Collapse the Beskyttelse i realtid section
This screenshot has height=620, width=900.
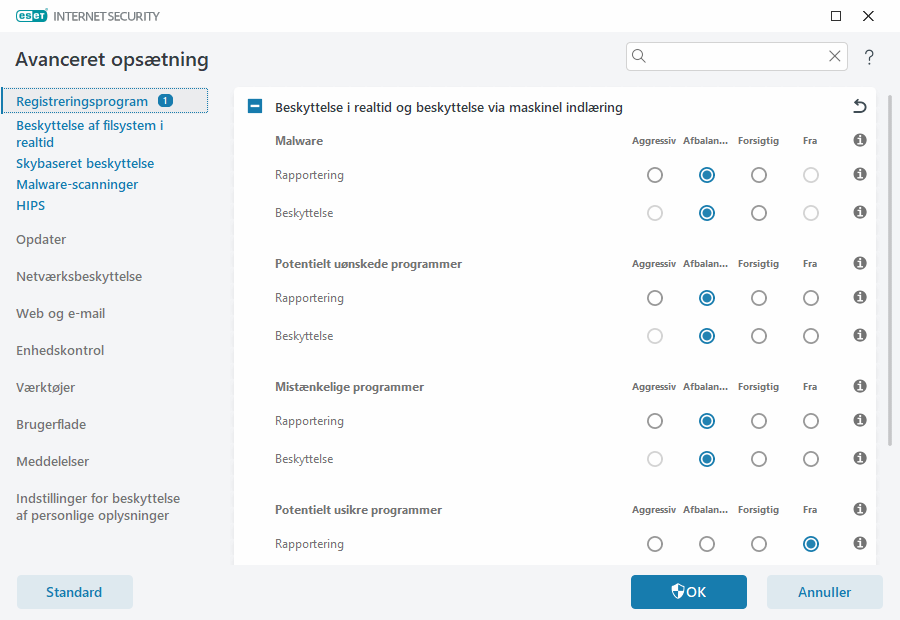tap(255, 107)
